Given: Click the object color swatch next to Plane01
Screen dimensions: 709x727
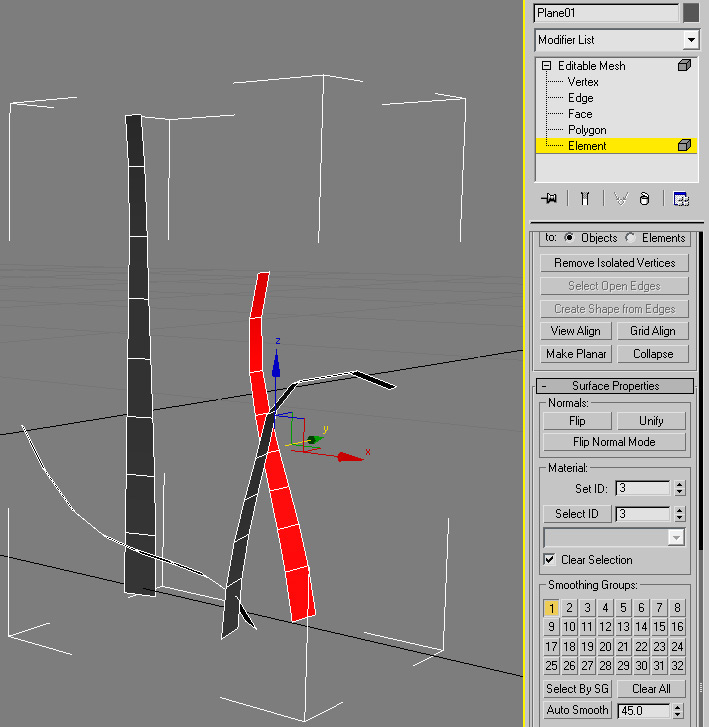Looking at the screenshot, I should pyautogui.click(x=690, y=13).
